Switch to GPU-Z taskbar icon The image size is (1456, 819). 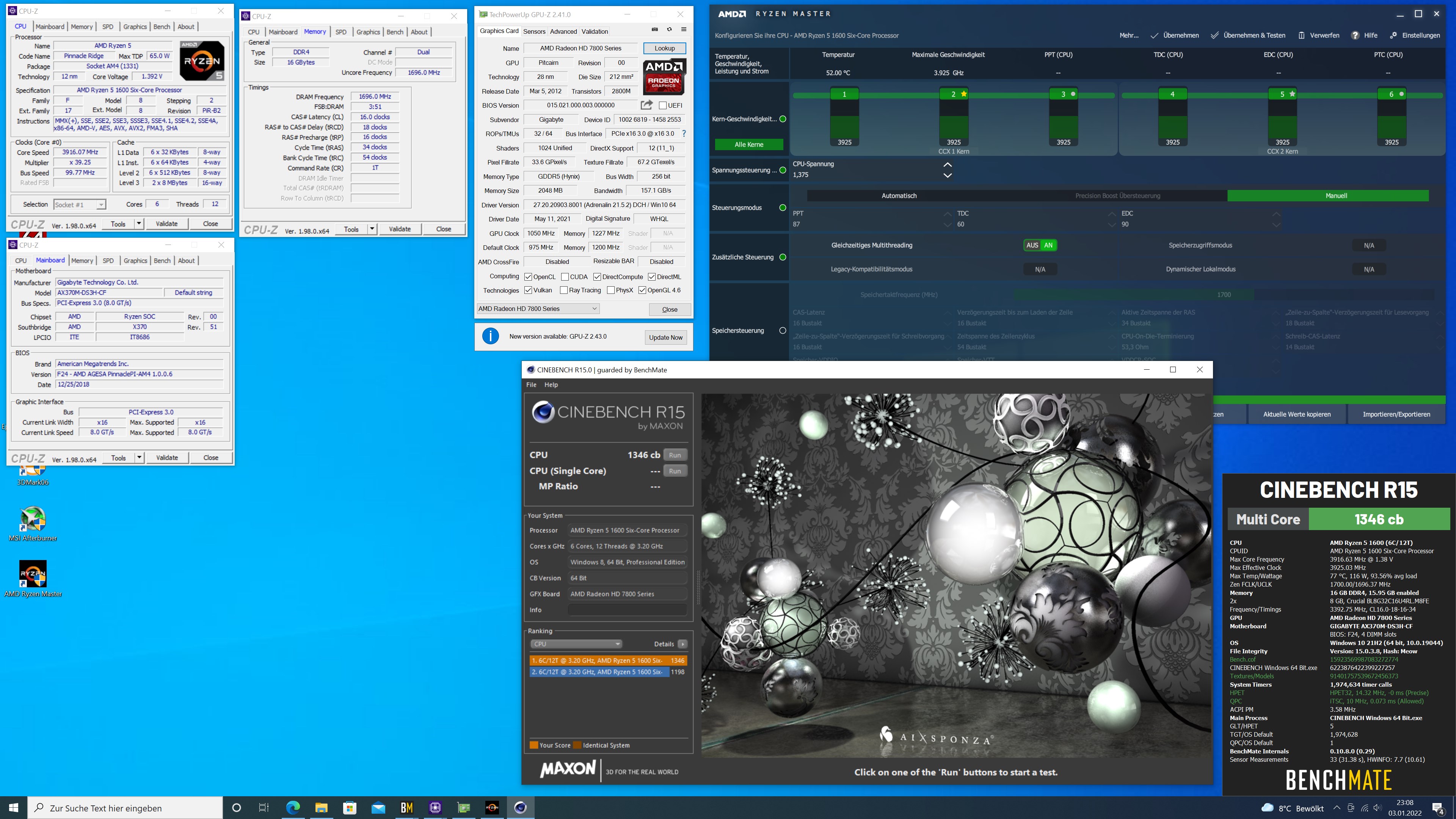[x=463, y=808]
